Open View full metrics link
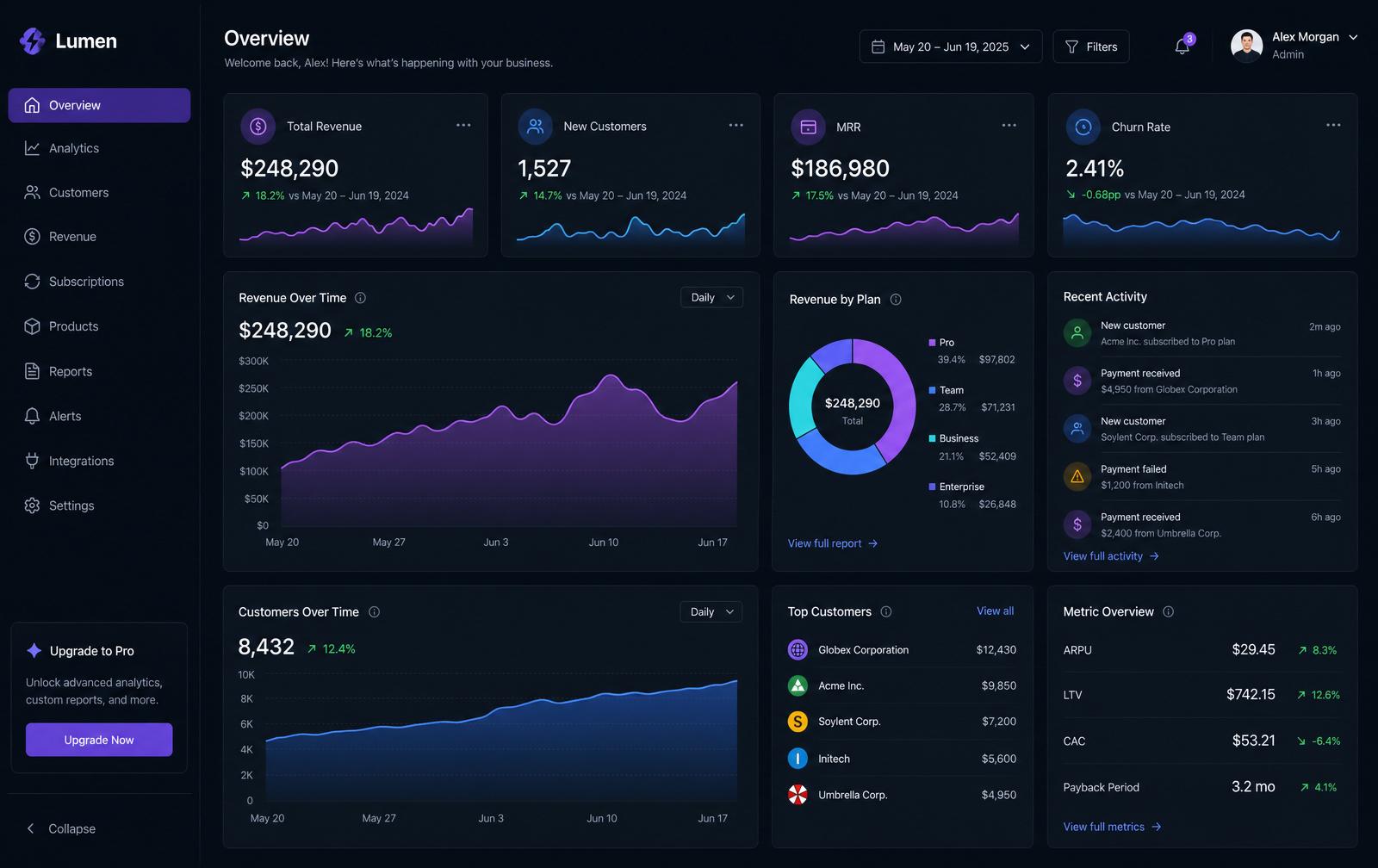This screenshot has width=1378, height=868. pos(1113,827)
